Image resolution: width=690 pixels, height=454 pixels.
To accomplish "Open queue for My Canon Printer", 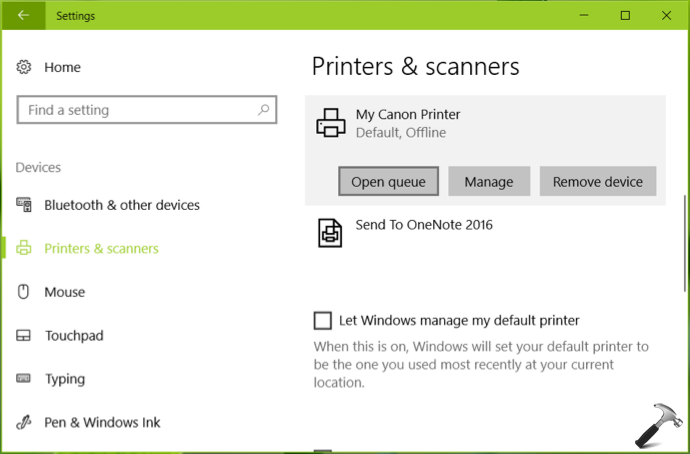I will point(388,181).
